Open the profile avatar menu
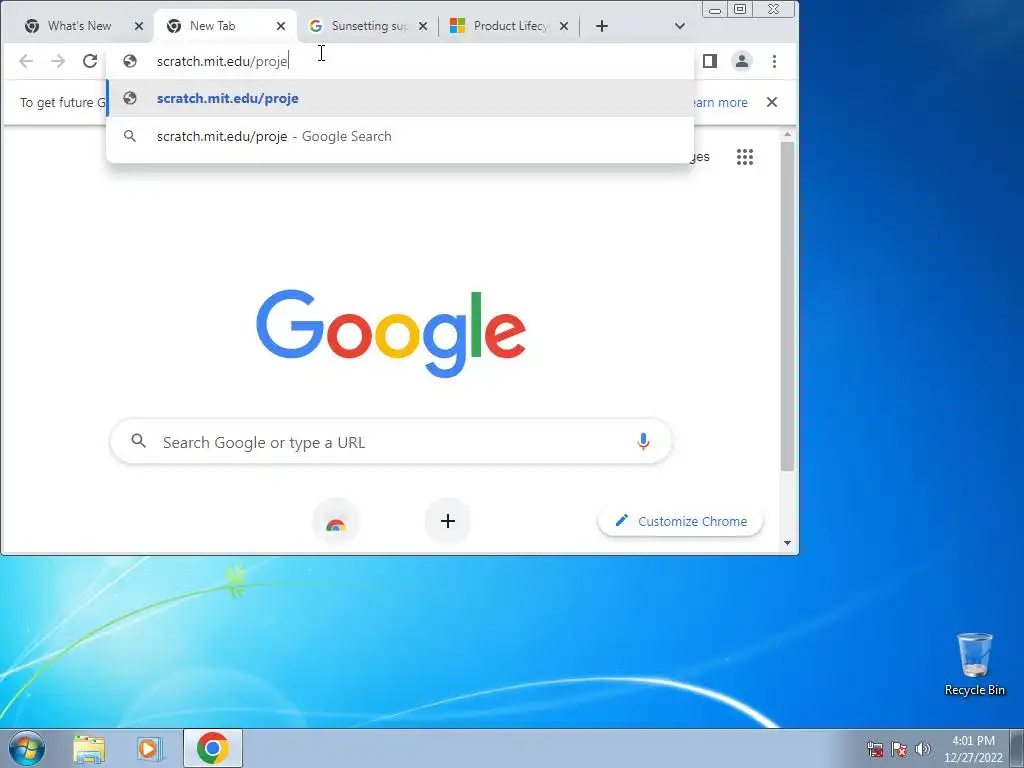This screenshot has width=1024, height=768. coord(742,61)
